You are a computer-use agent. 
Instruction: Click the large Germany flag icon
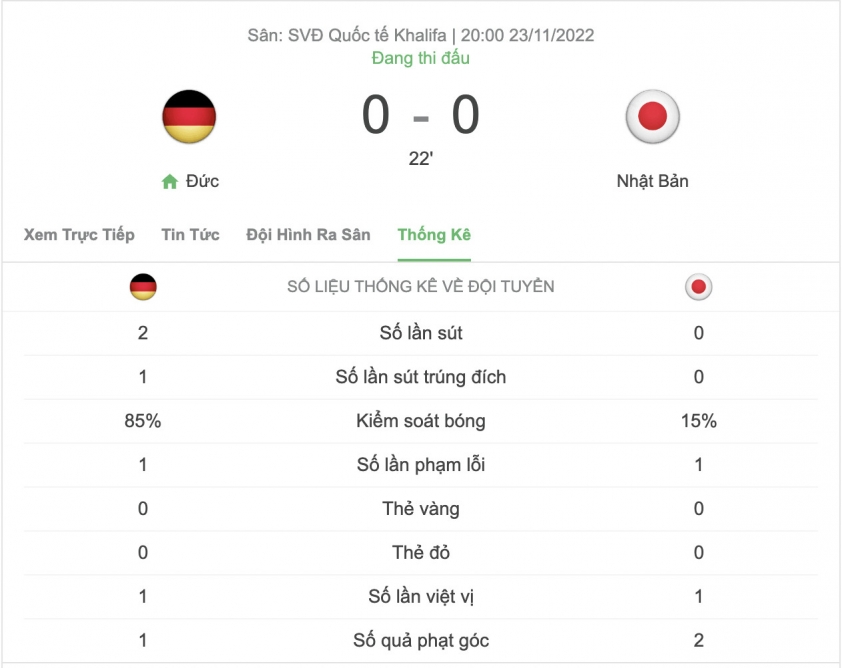[189, 117]
